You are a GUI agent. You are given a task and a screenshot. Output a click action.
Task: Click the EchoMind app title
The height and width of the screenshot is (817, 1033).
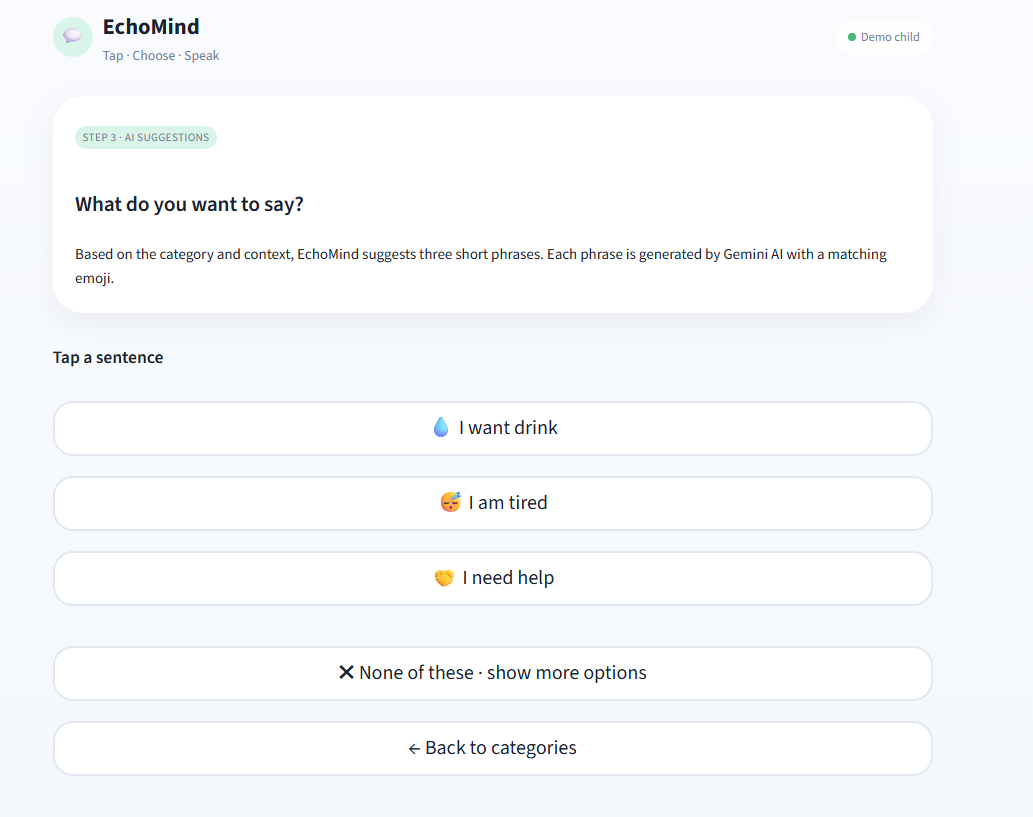click(151, 27)
